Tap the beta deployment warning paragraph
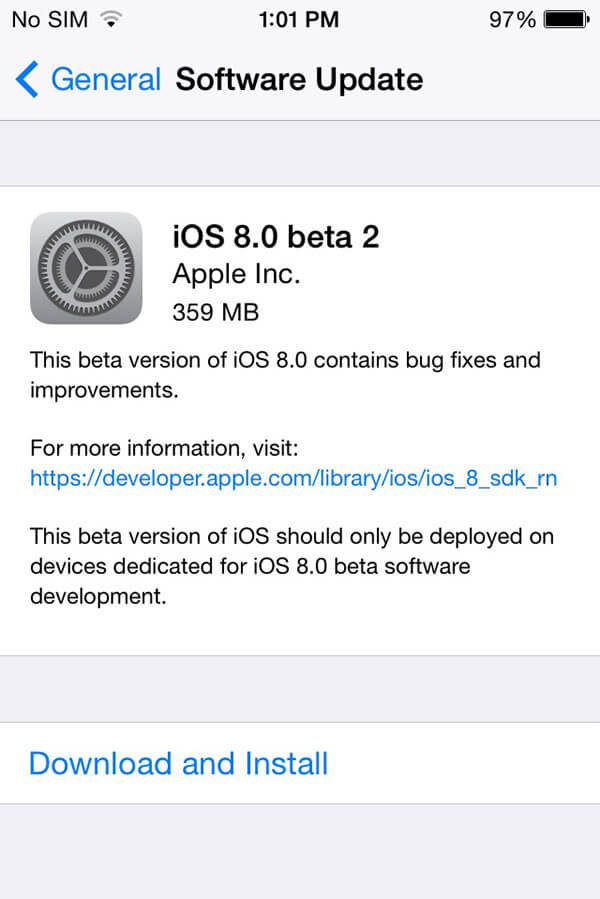The width and height of the screenshot is (600, 899). (291, 567)
